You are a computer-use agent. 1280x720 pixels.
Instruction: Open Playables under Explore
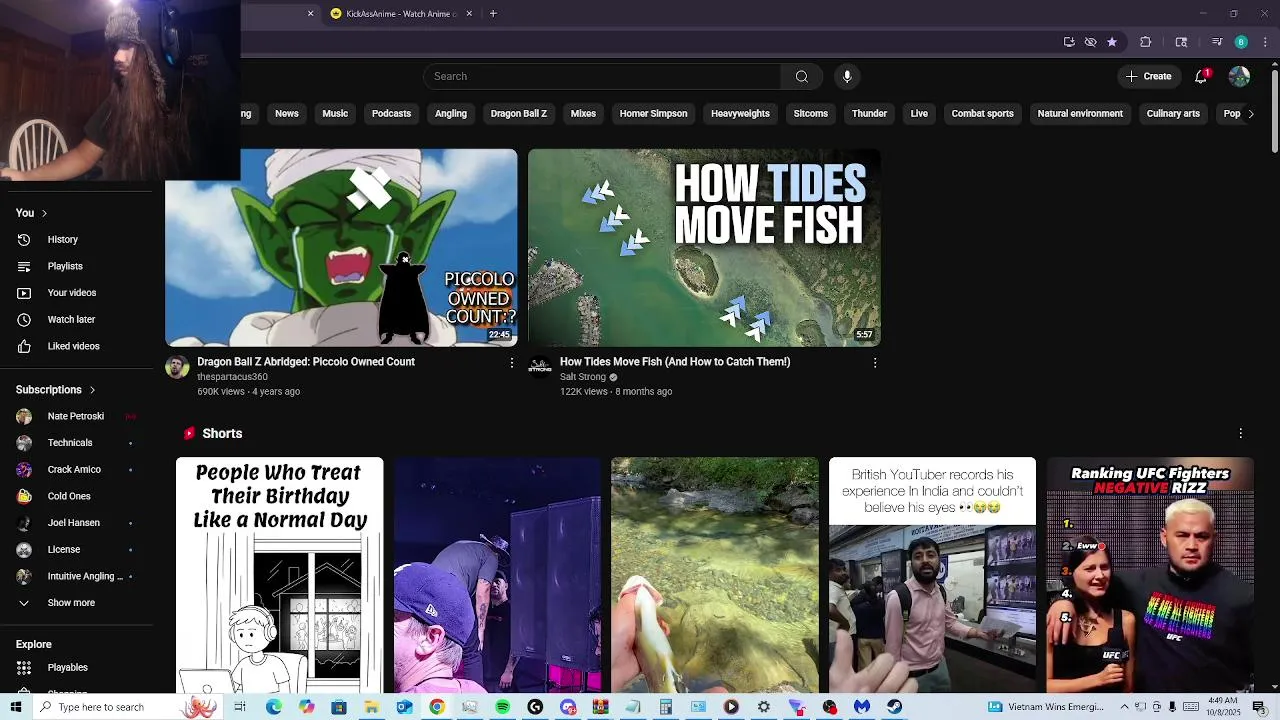77,667
